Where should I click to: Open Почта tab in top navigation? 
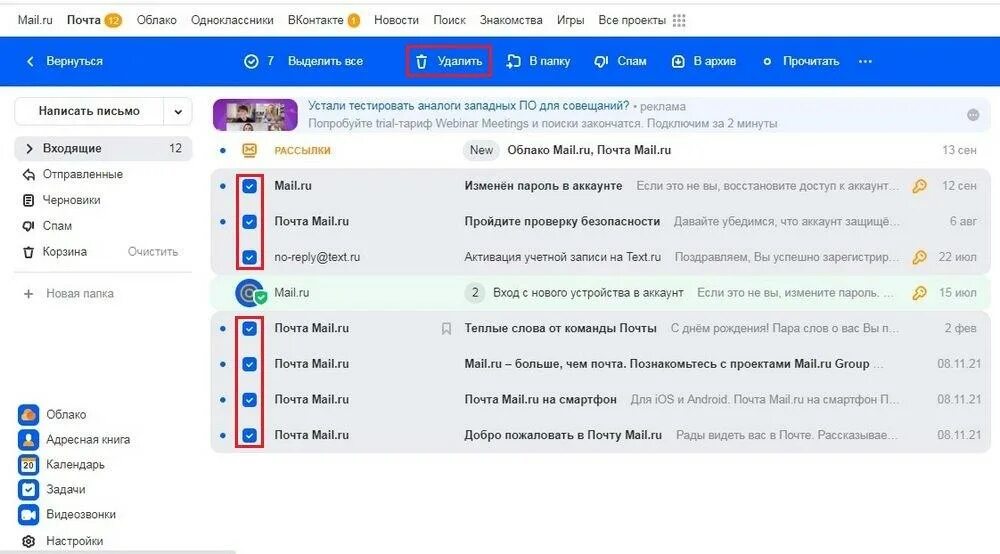[84, 20]
